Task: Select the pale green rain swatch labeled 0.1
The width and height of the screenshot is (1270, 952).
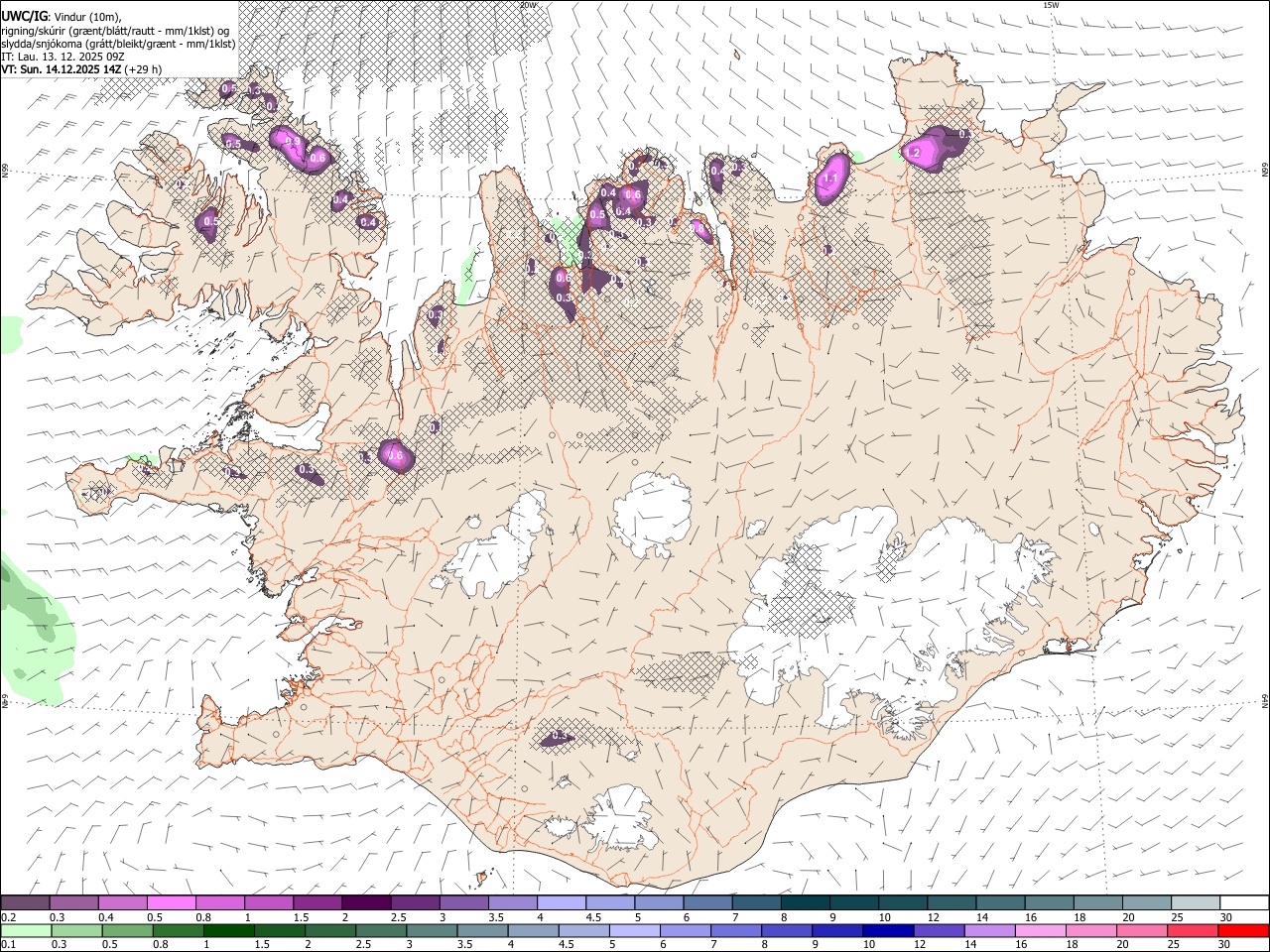Action: pos(26,930)
